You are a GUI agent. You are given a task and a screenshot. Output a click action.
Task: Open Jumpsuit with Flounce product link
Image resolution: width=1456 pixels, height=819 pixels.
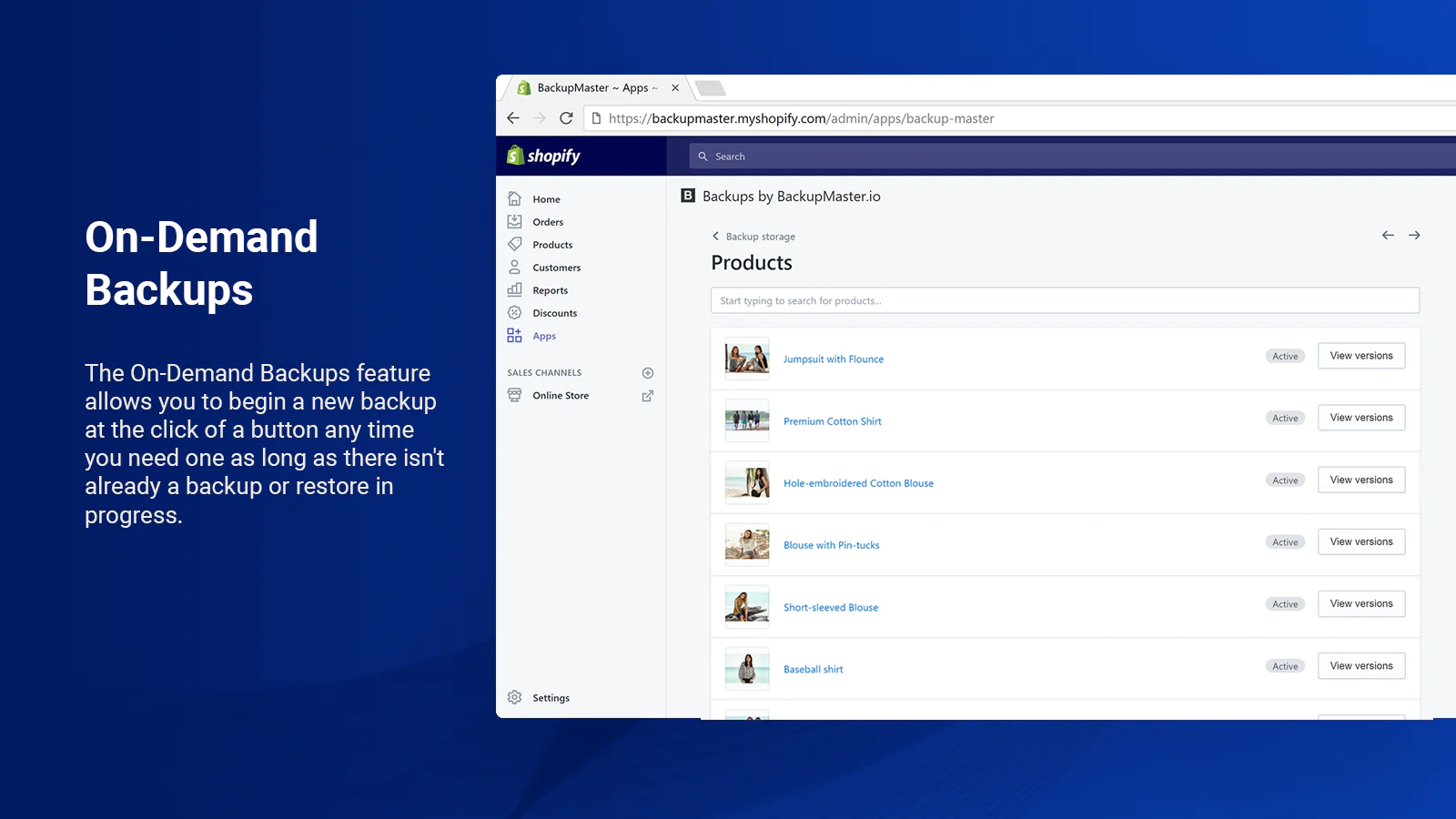point(834,359)
